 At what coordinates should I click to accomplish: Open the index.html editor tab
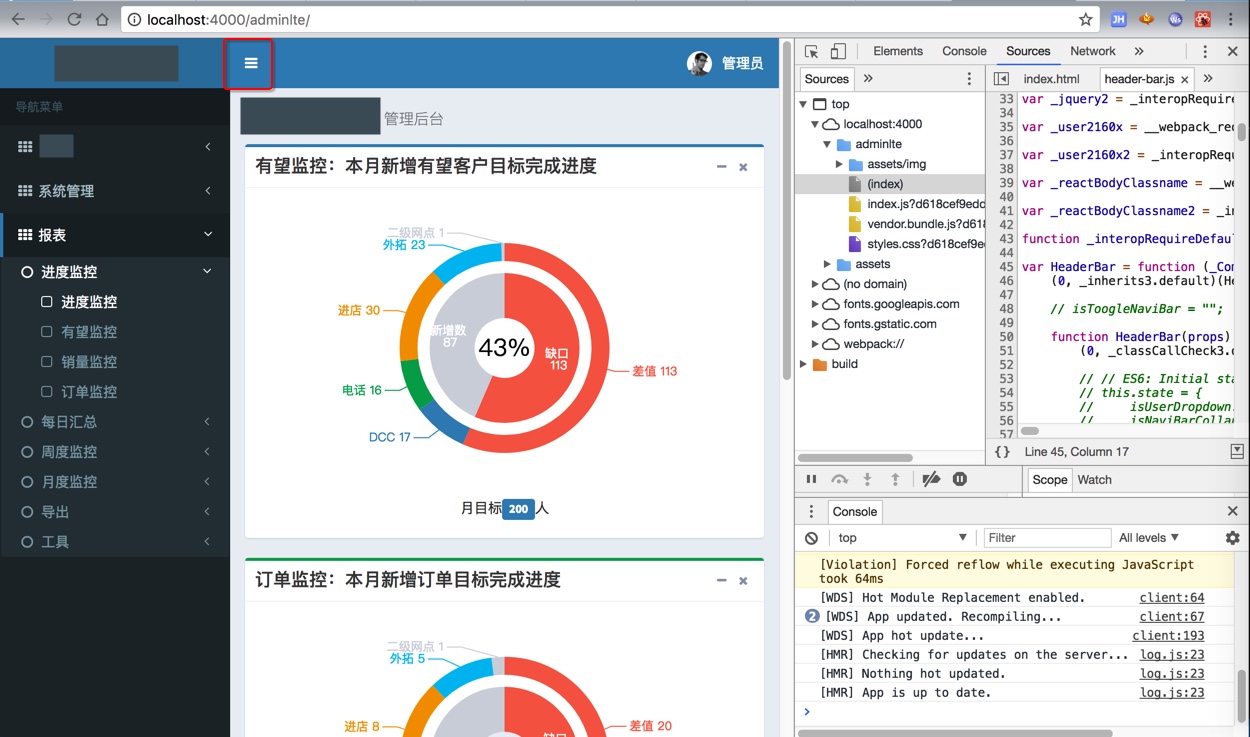pyautogui.click(x=1051, y=79)
